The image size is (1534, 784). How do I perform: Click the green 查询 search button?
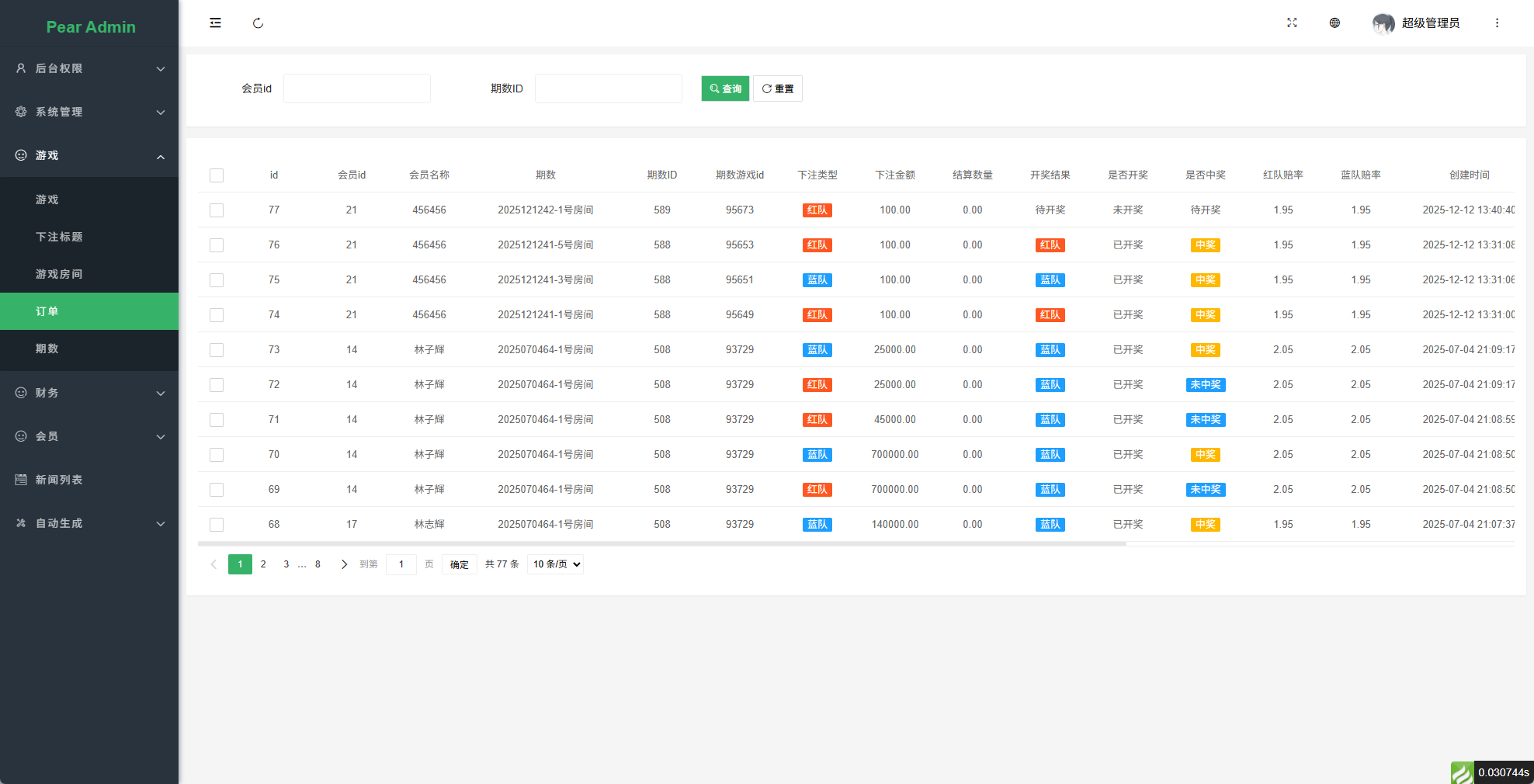click(725, 88)
